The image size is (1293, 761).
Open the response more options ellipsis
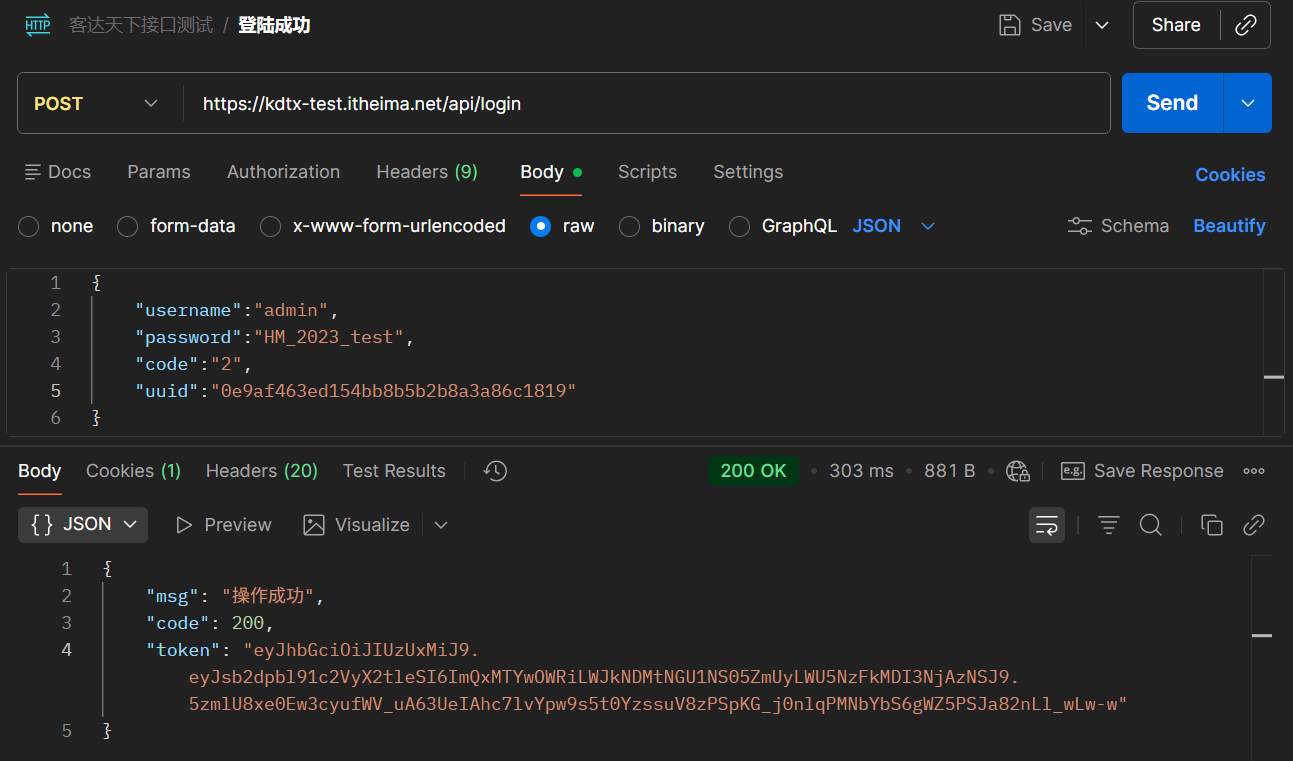point(1254,471)
